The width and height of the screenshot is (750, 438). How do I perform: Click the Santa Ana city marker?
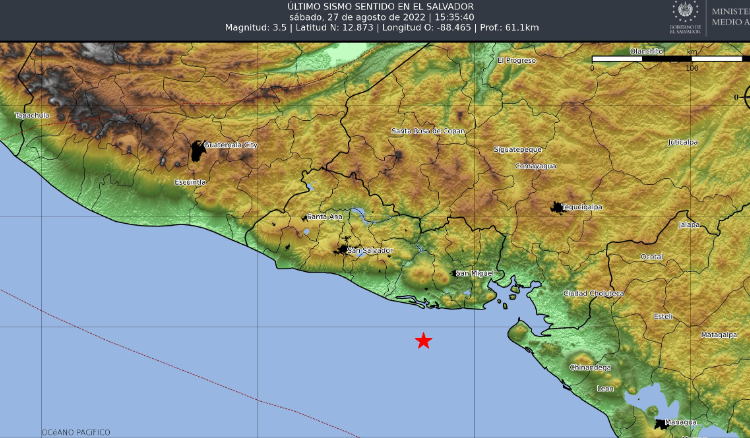(x=323, y=217)
